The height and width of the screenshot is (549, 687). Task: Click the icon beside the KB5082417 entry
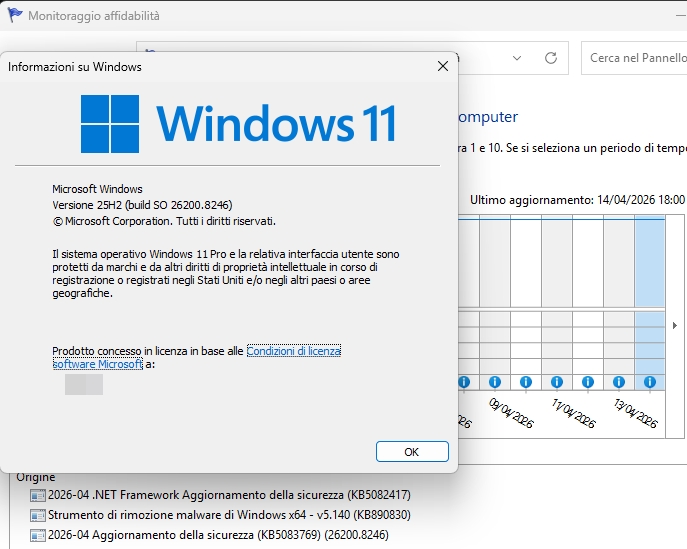click(38, 496)
